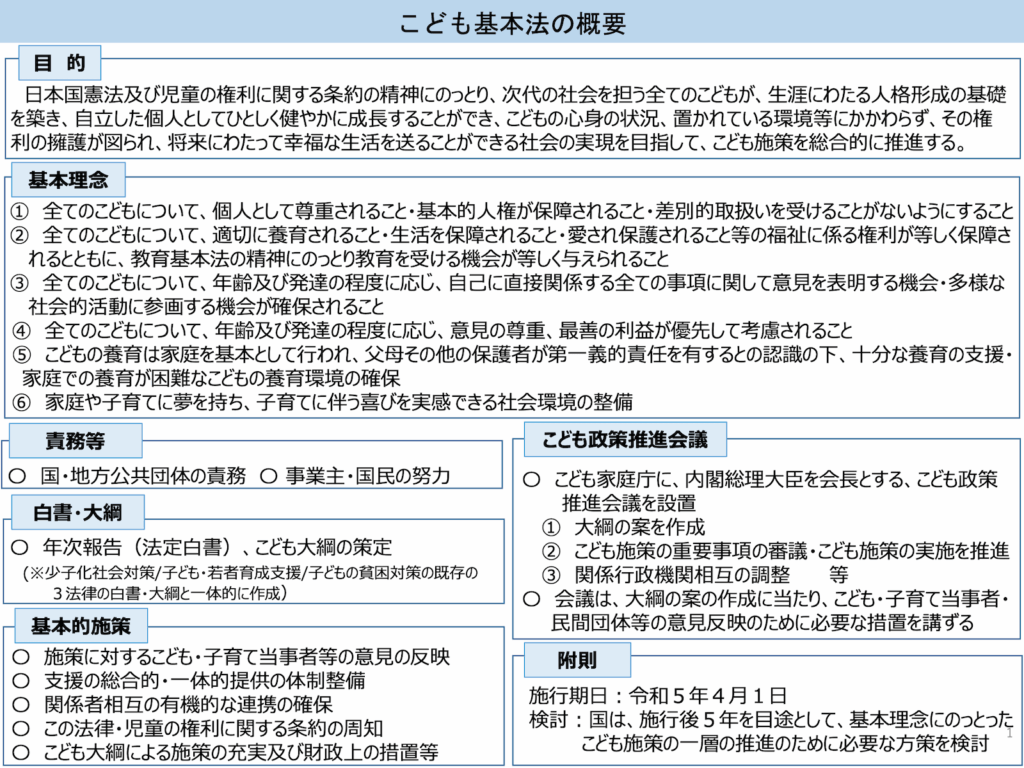Click the 白書・大綱 section label

tap(76, 514)
